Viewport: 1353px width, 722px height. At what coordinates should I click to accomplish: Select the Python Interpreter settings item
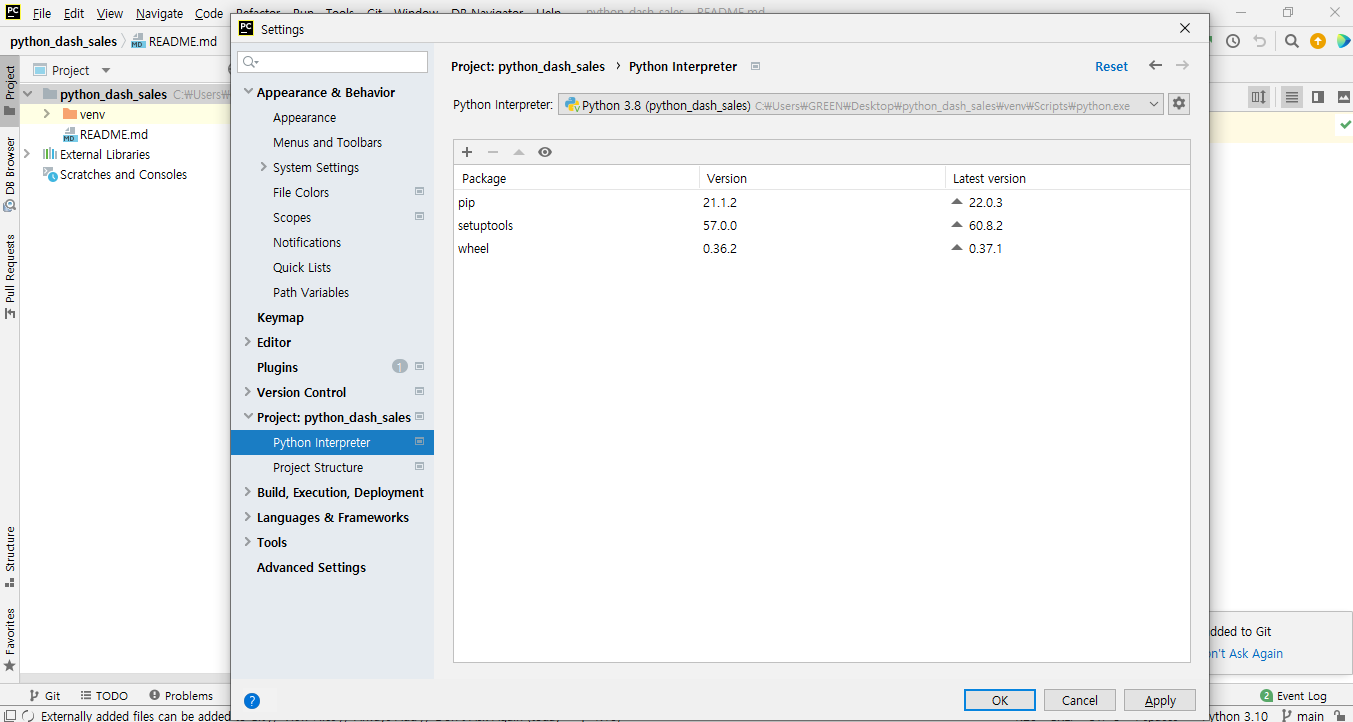click(x=332, y=442)
